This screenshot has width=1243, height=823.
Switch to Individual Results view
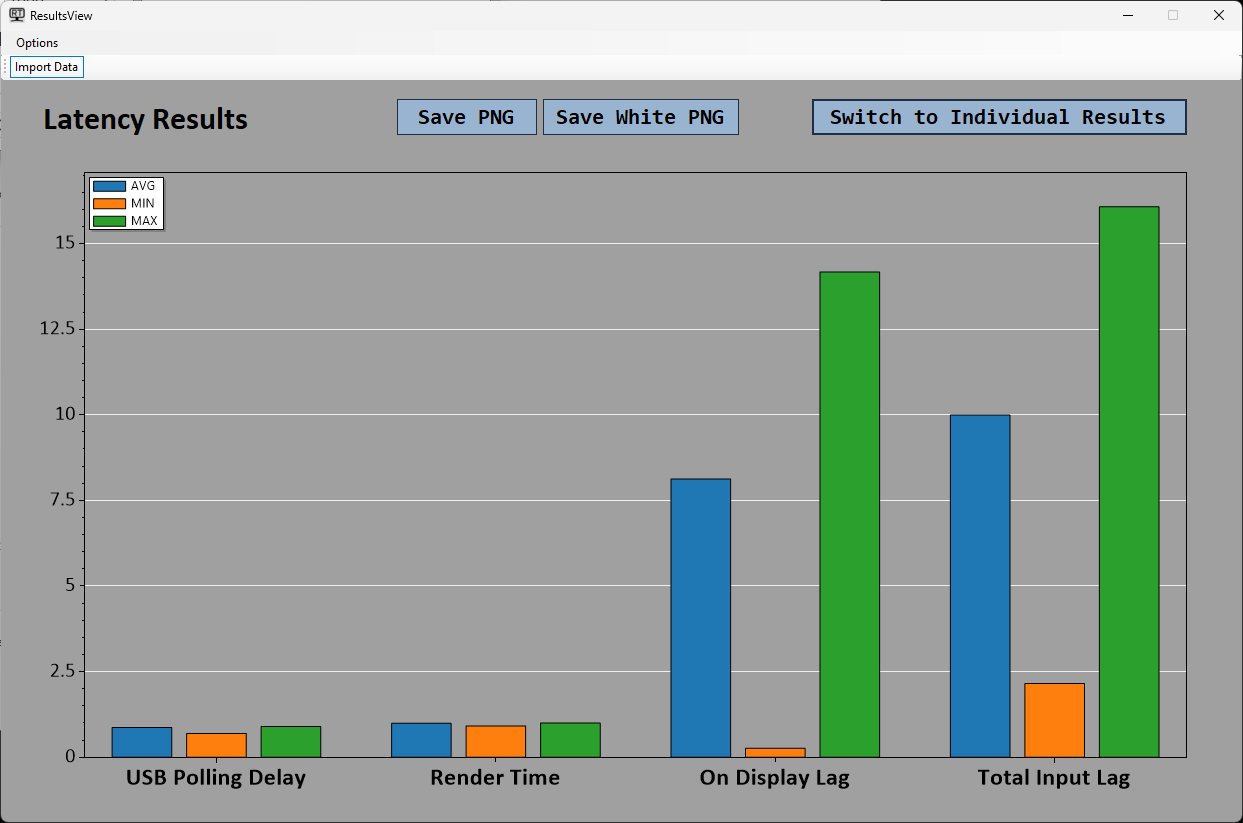coord(998,117)
